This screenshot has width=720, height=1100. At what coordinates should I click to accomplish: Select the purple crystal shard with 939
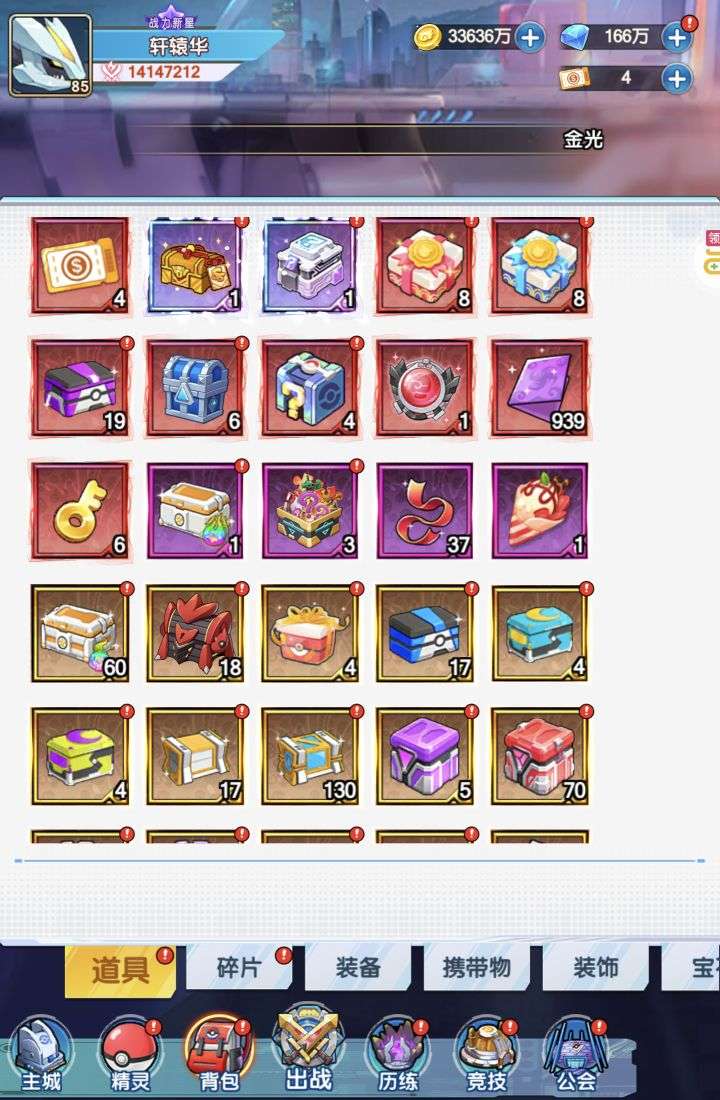540,388
